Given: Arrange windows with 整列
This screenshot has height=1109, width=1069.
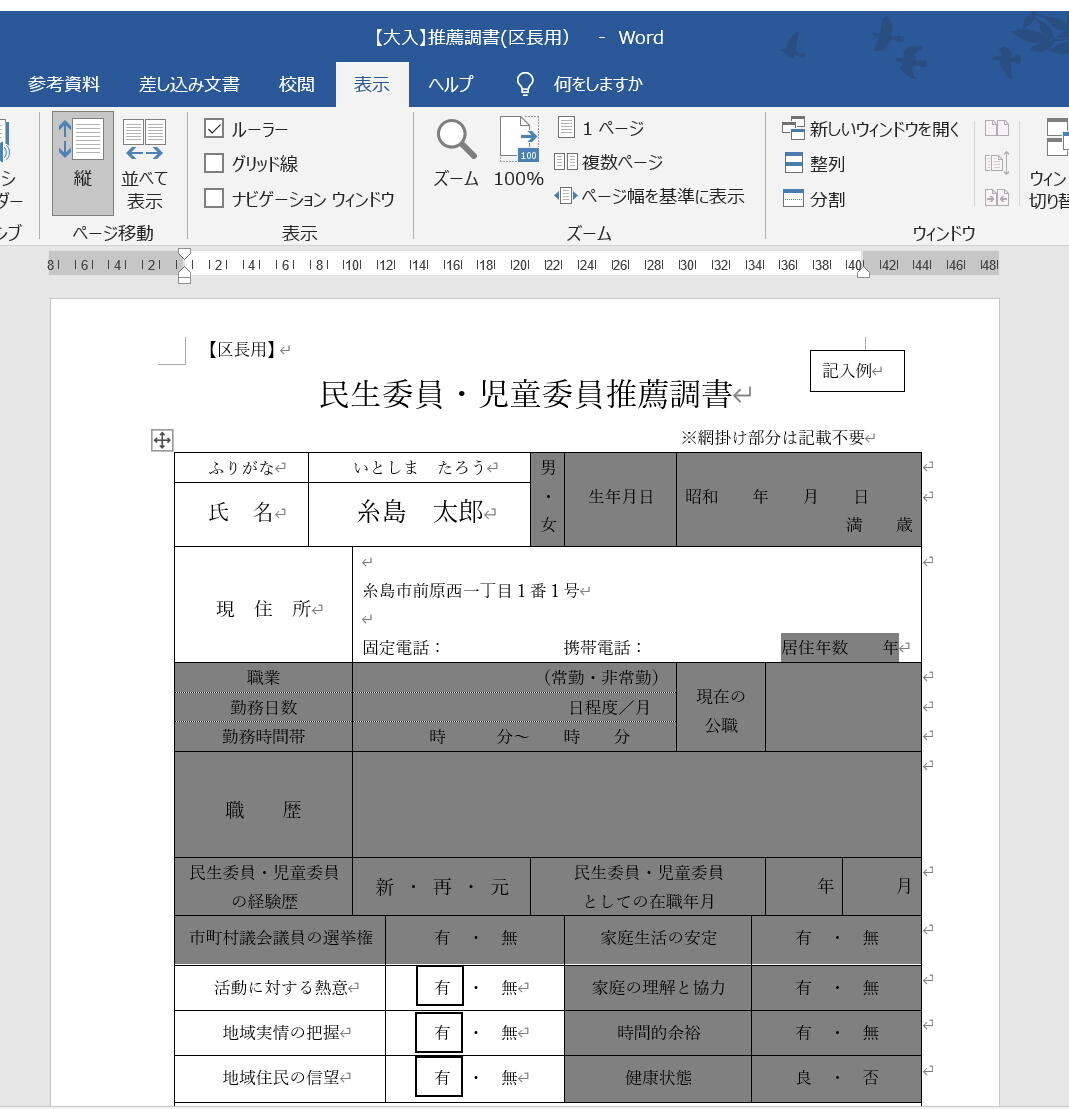Looking at the screenshot, I should pyautogui.click(x=814, y=163).
